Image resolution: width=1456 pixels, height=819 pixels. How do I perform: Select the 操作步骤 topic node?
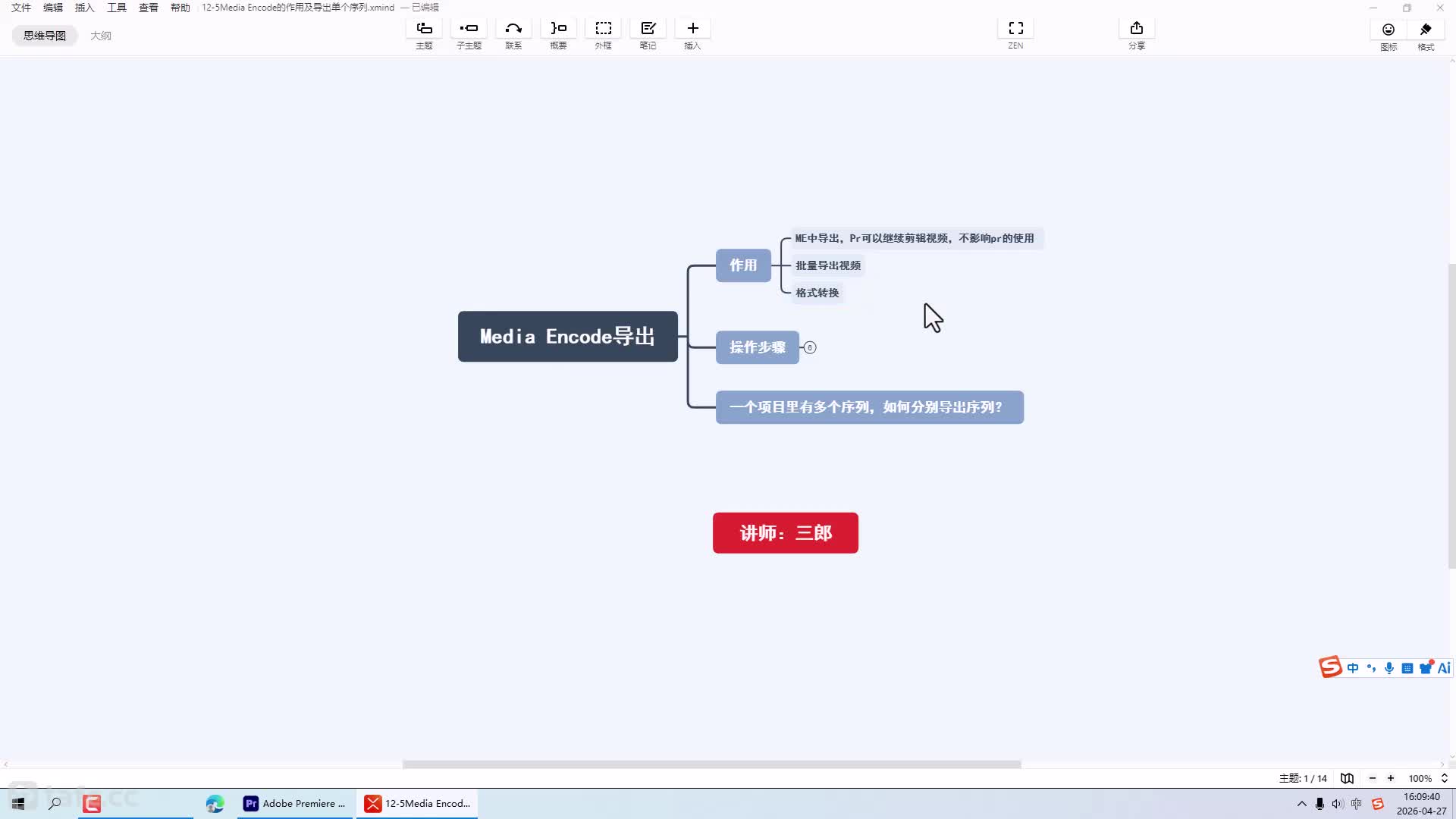coord(757,347)
